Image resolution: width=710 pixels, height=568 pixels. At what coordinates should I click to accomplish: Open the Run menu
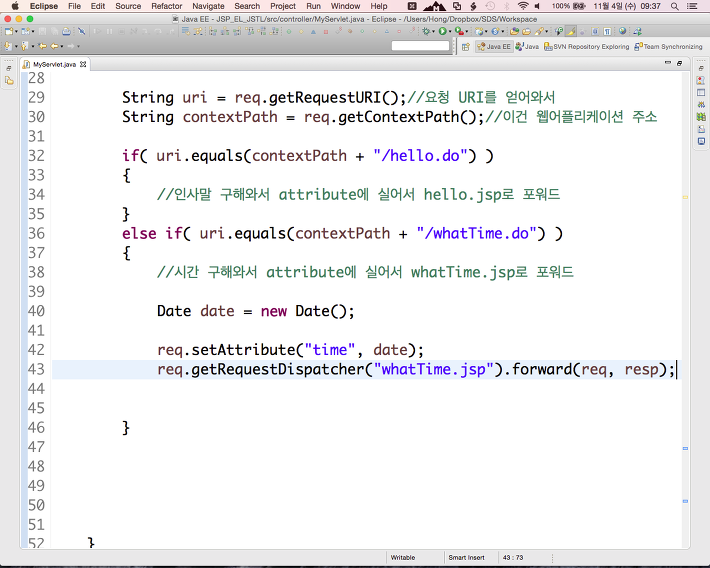313,6
